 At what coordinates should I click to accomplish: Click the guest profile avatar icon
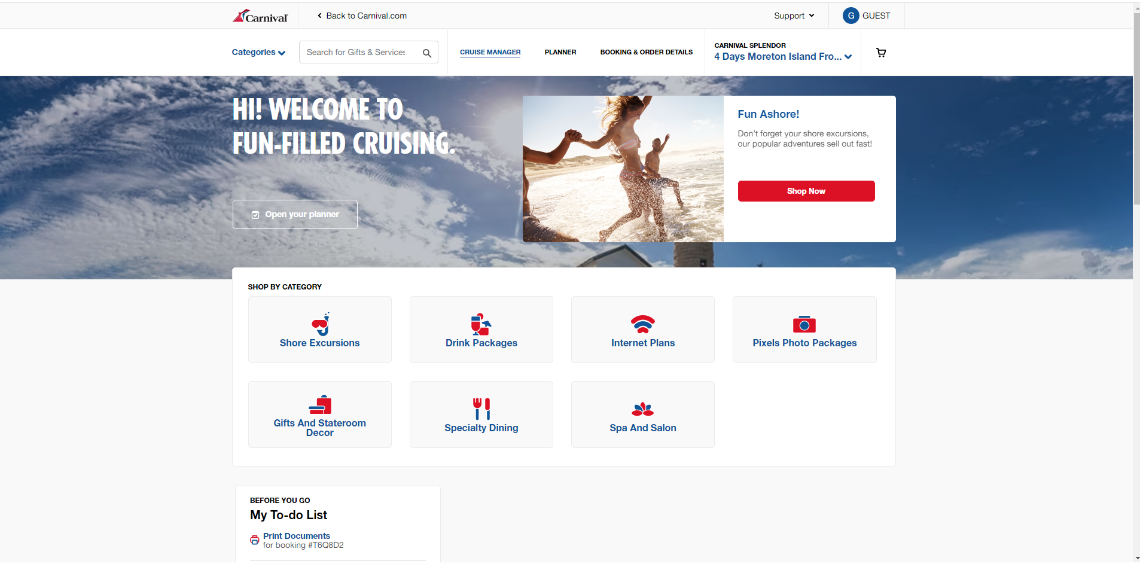click(x=851, y=16)
